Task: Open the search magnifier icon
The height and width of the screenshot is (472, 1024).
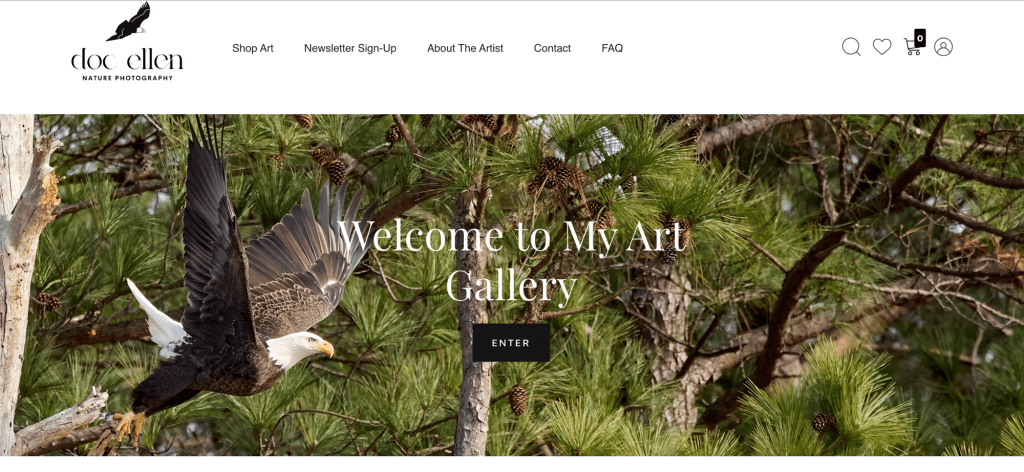Action: tap(851, 47)
